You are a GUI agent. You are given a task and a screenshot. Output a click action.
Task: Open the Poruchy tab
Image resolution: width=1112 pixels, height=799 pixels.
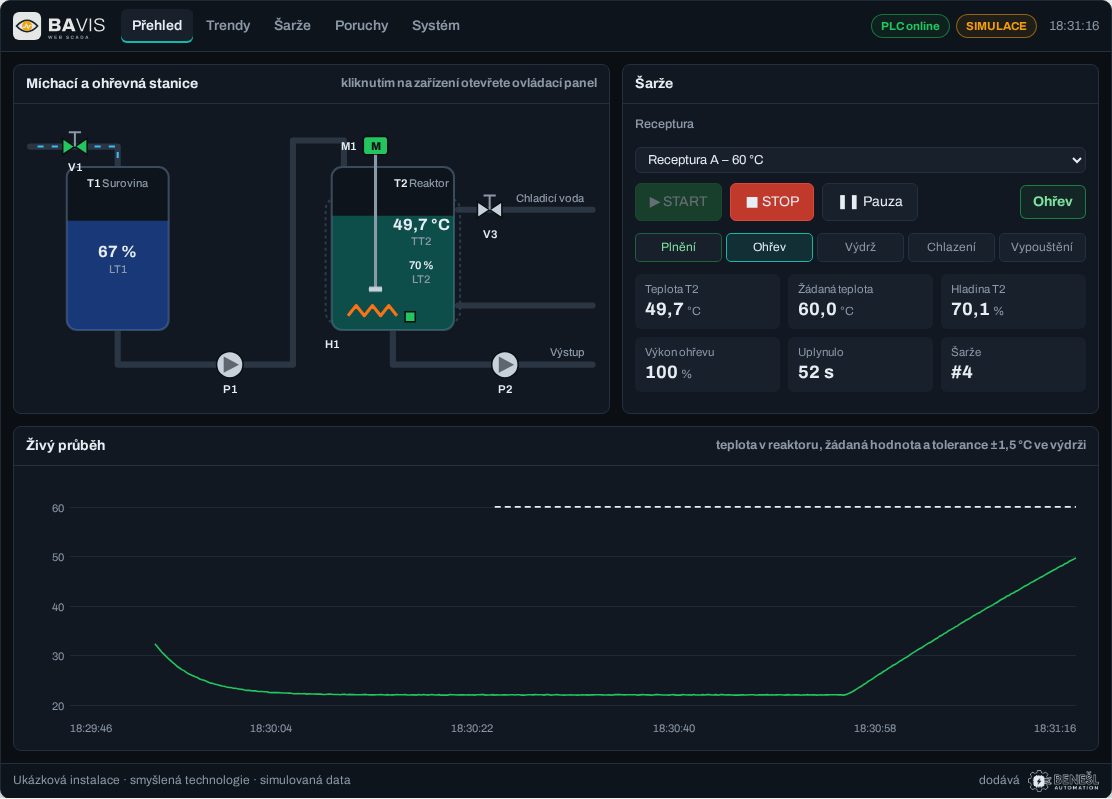pyautogui.click(x=361, y=26)
